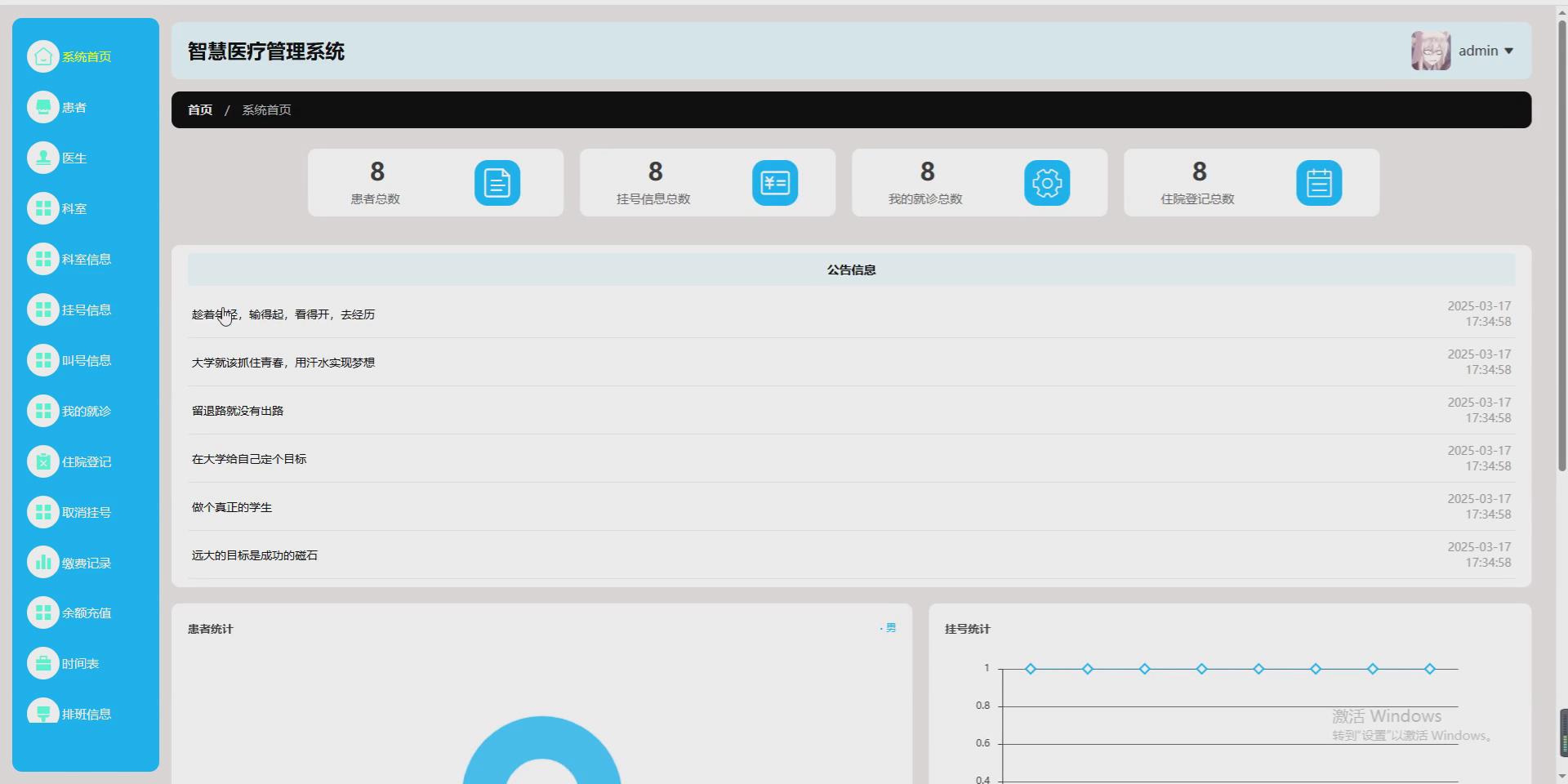Click the 排班信息 sidebar icon

43,710
